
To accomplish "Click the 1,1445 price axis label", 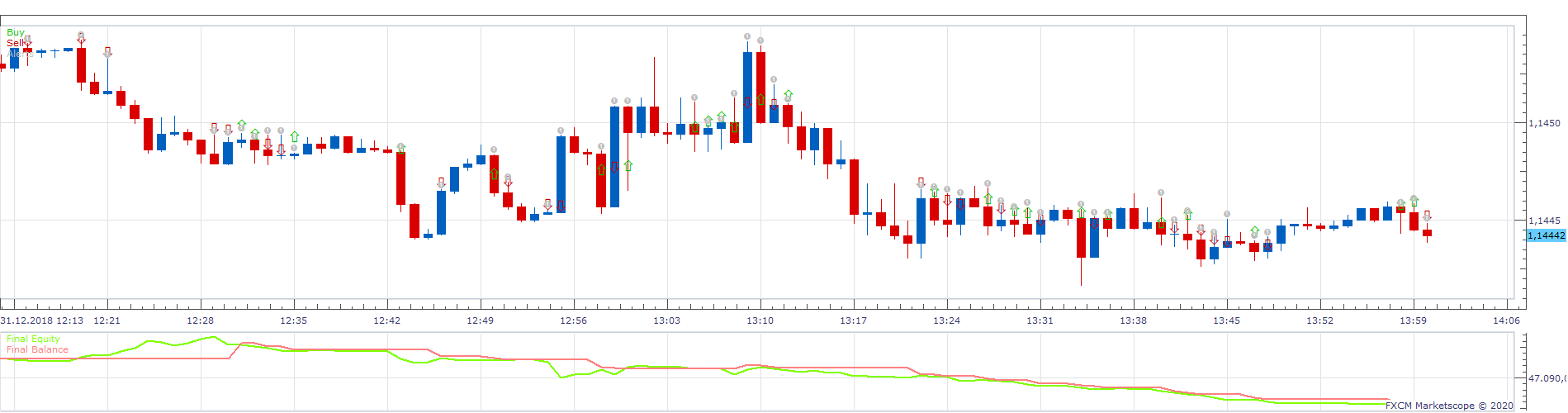I will 1544,221.
